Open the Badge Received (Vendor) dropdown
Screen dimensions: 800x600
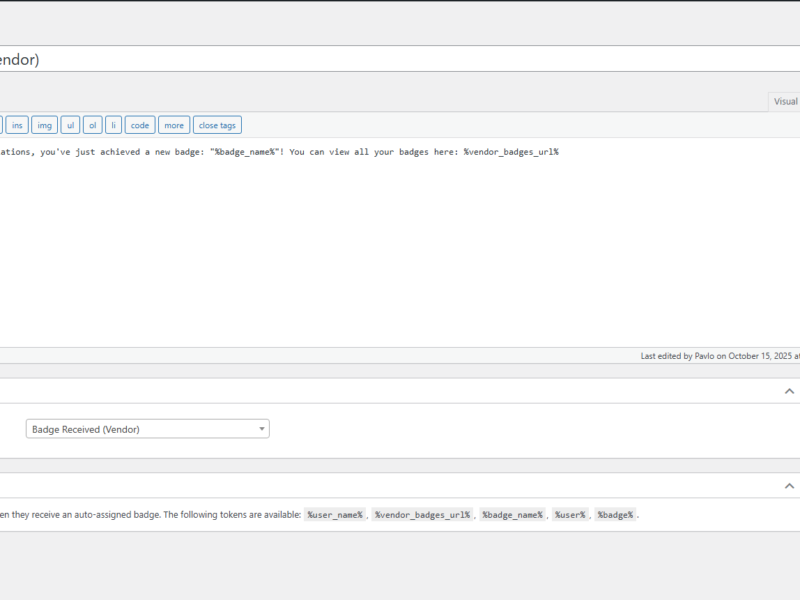tap(147, 429)
